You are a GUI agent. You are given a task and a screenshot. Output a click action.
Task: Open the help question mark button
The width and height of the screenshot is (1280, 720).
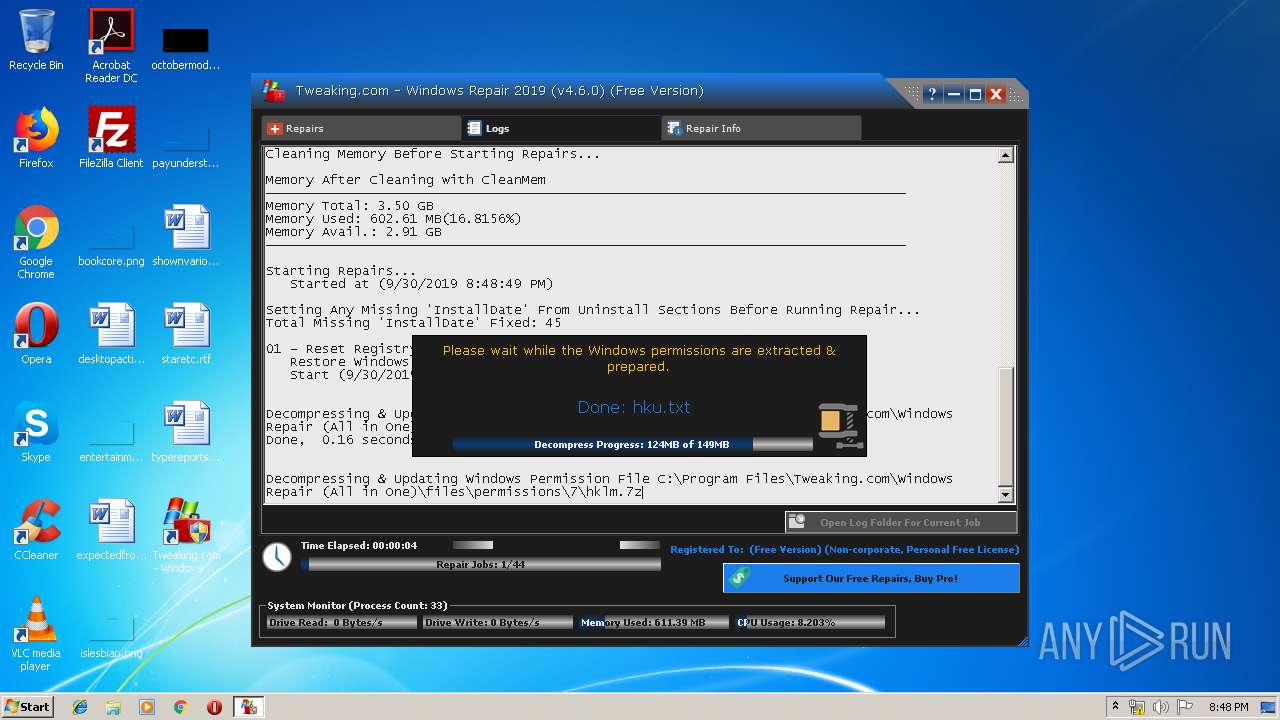pyautogui.click(x=932, y=94)
